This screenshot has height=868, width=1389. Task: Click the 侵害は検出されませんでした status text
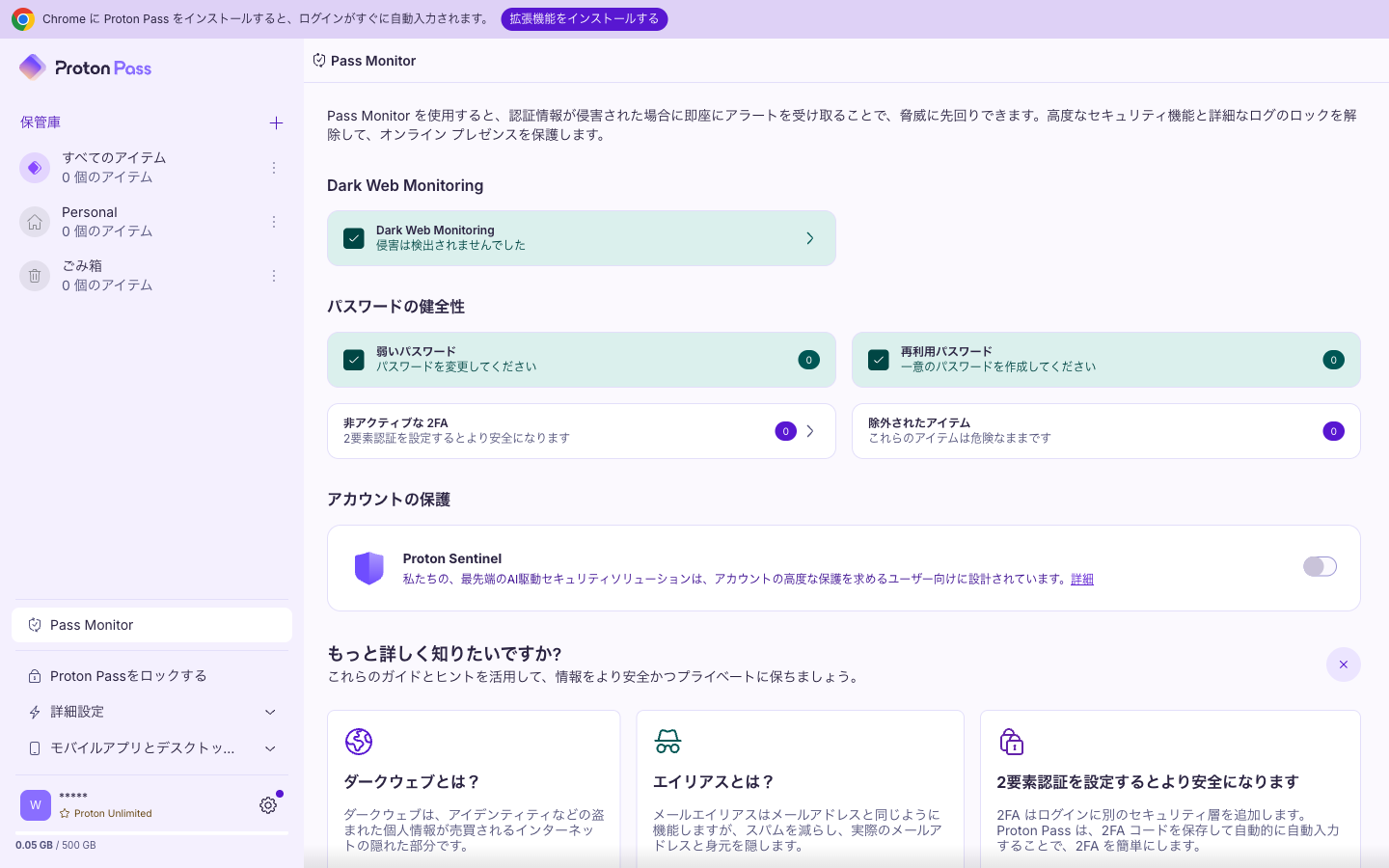tap(450, 245)
